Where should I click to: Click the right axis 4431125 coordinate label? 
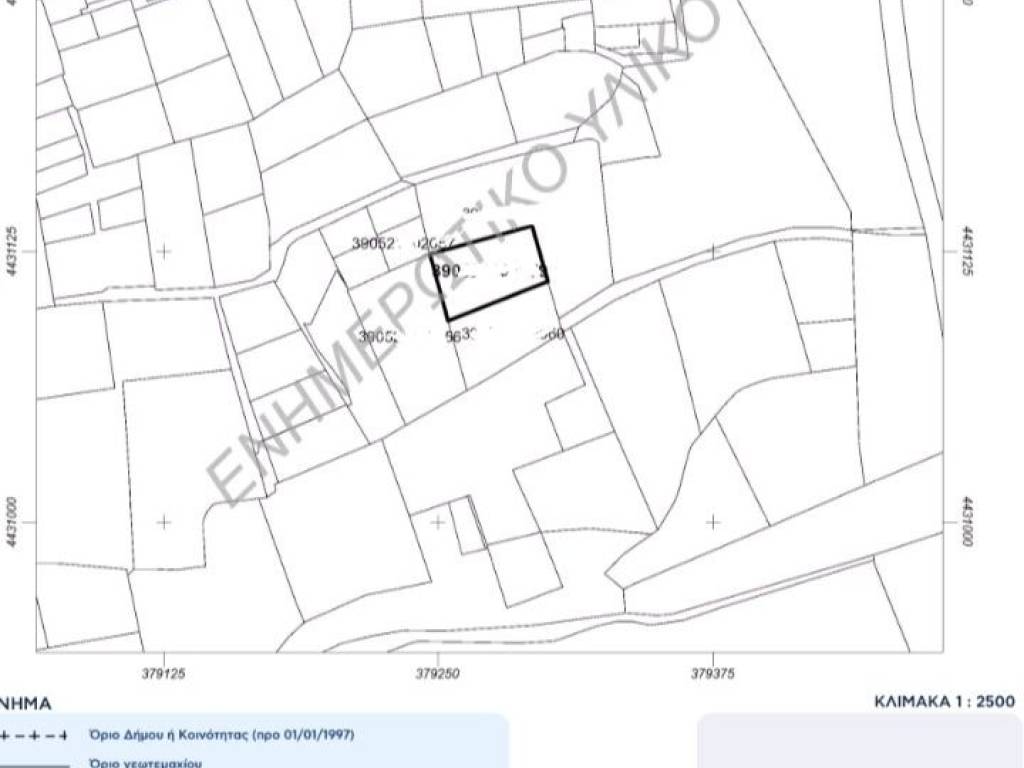(966, 251)
